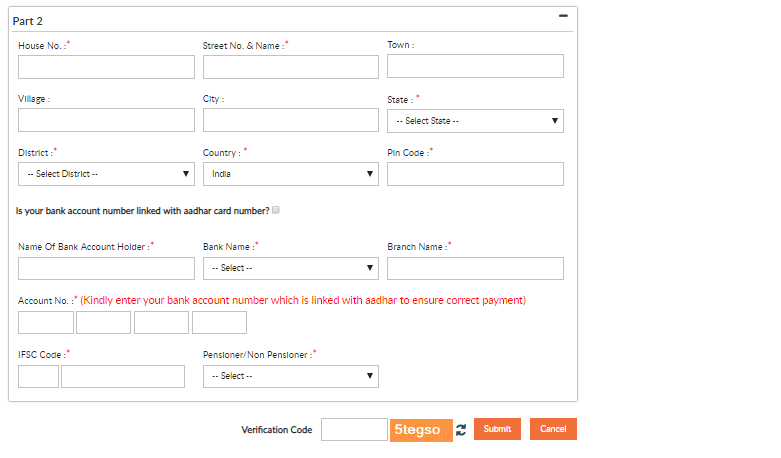Click the Pin Code field
The width and height of the screenshot is (781, 458).
[475, 174]
